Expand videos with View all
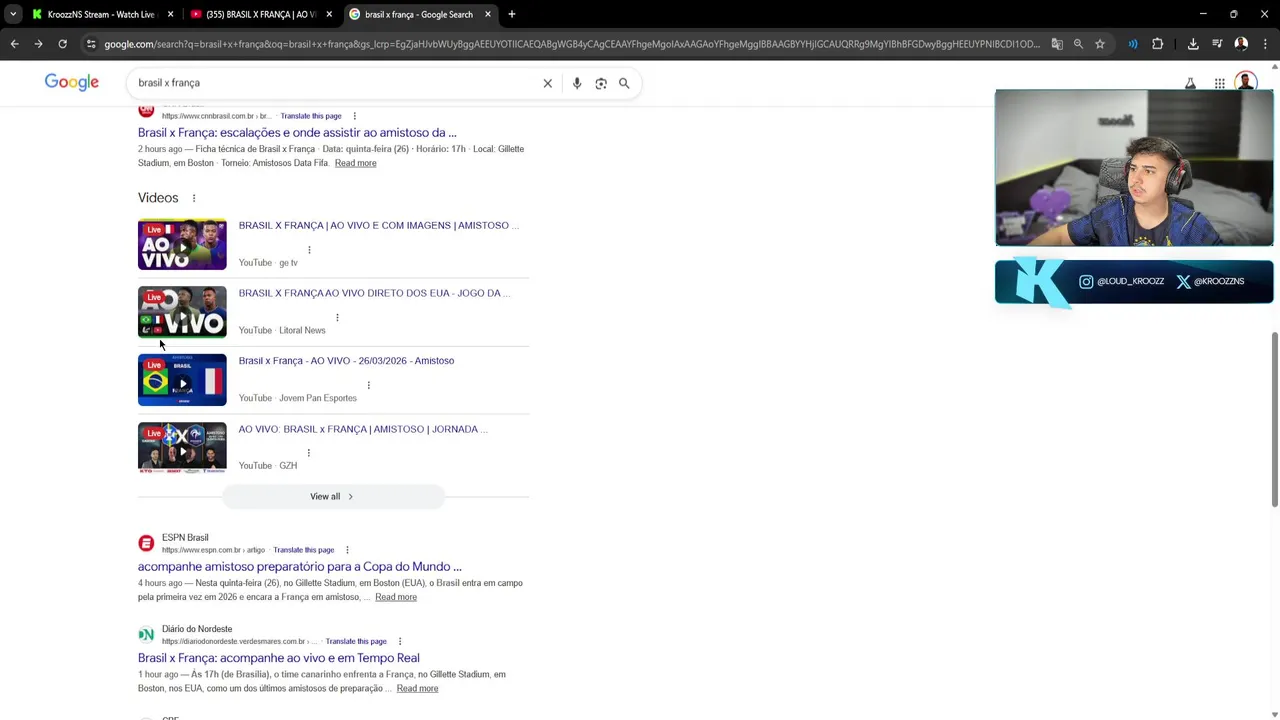Screen dimensions: 1280x720 pyautogui.click(x=332, y=496)
